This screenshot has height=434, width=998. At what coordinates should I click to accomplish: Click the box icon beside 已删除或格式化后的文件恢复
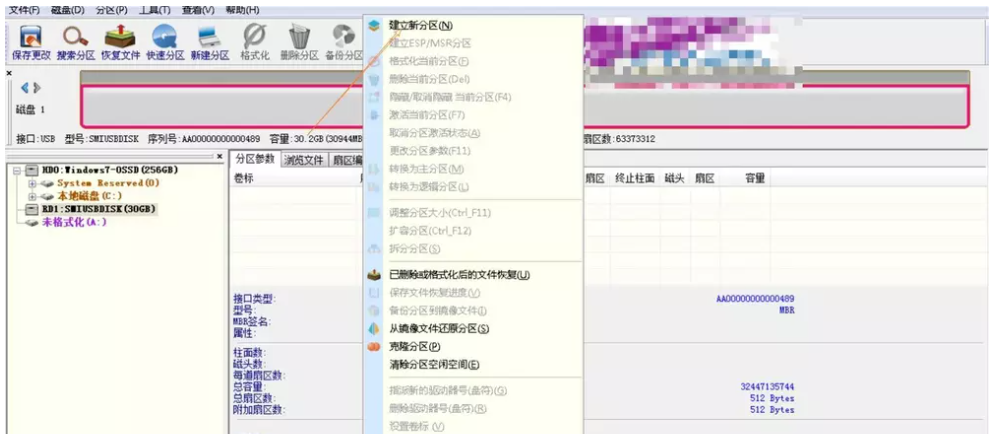click(x=374, y=275)
